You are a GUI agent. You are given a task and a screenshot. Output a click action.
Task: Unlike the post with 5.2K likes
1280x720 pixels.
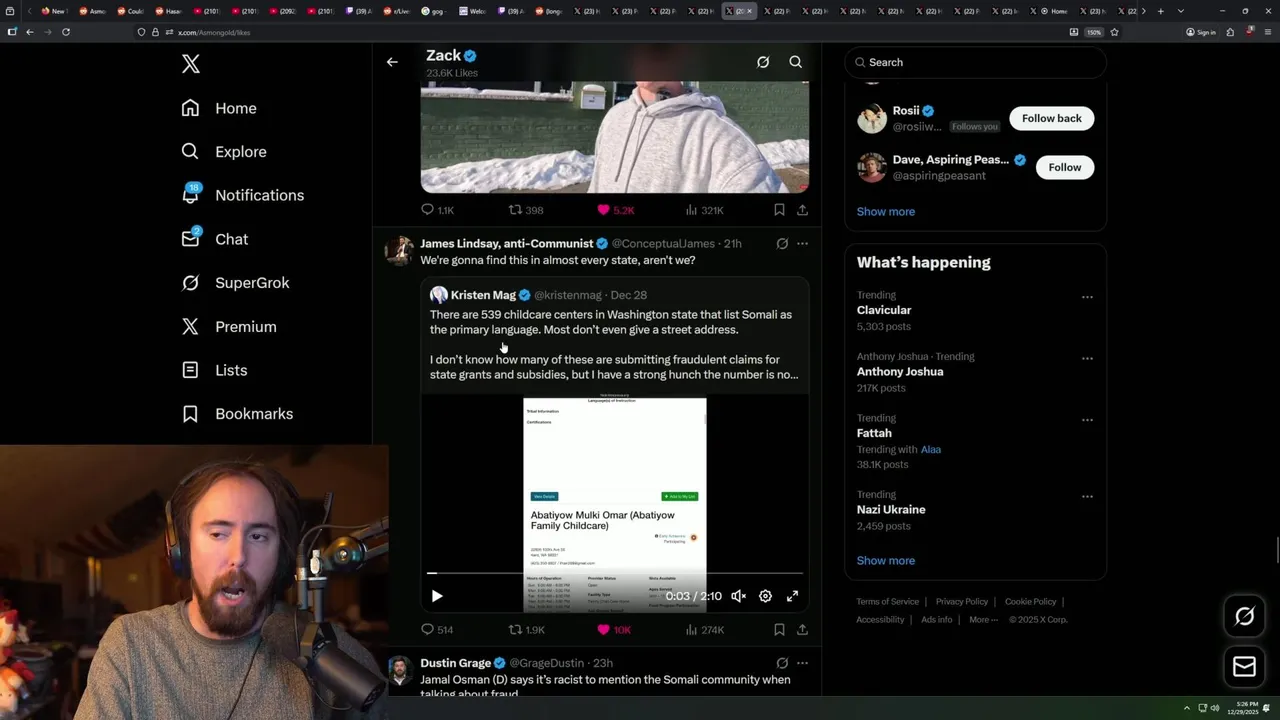point(615,210)
